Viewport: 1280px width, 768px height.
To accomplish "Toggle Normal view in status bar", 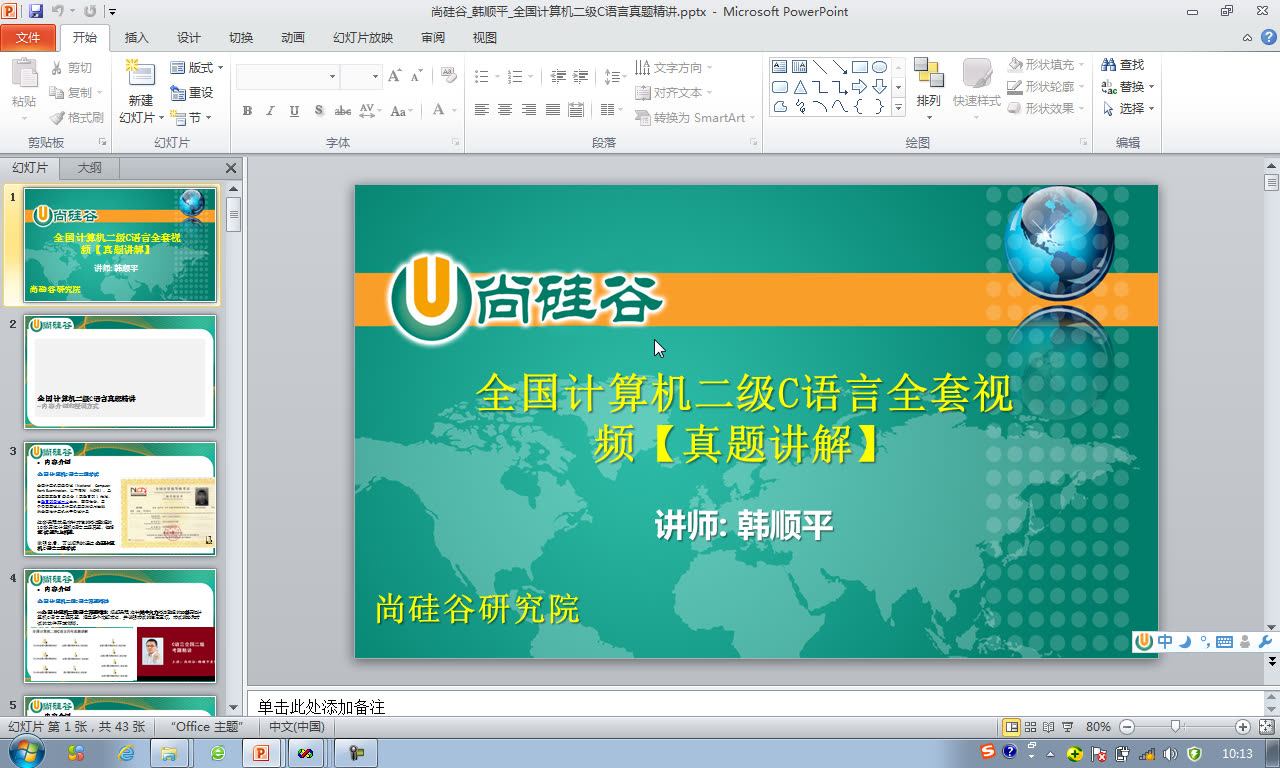I will [x=1011, y=727].
